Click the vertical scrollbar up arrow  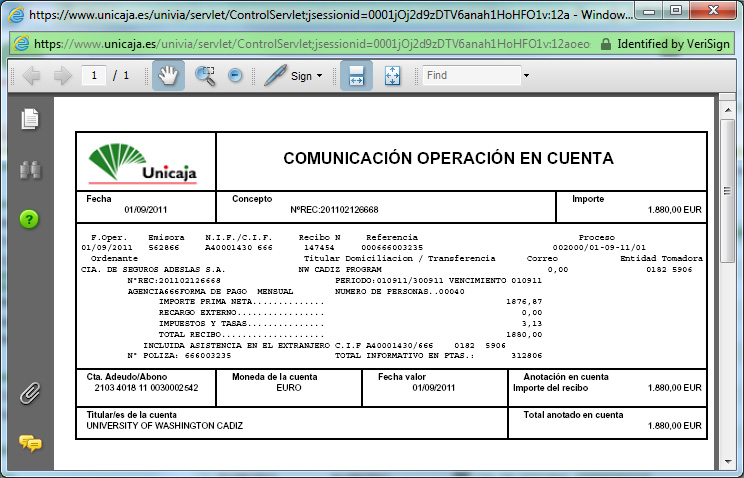point(727,110)
